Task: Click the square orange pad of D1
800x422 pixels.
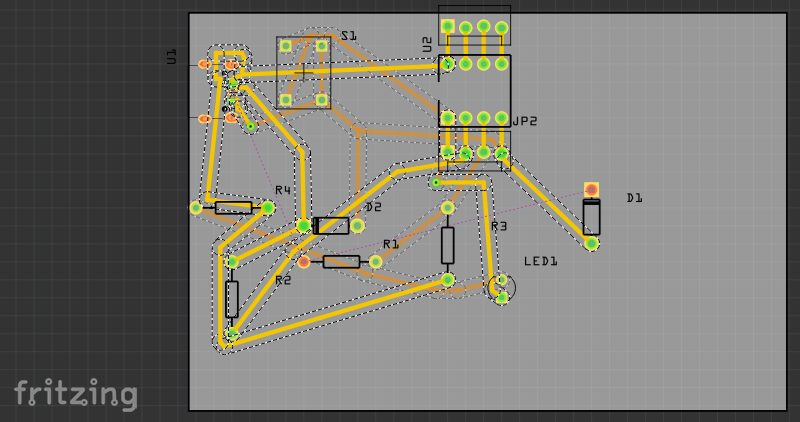Action: coord(592,189)
